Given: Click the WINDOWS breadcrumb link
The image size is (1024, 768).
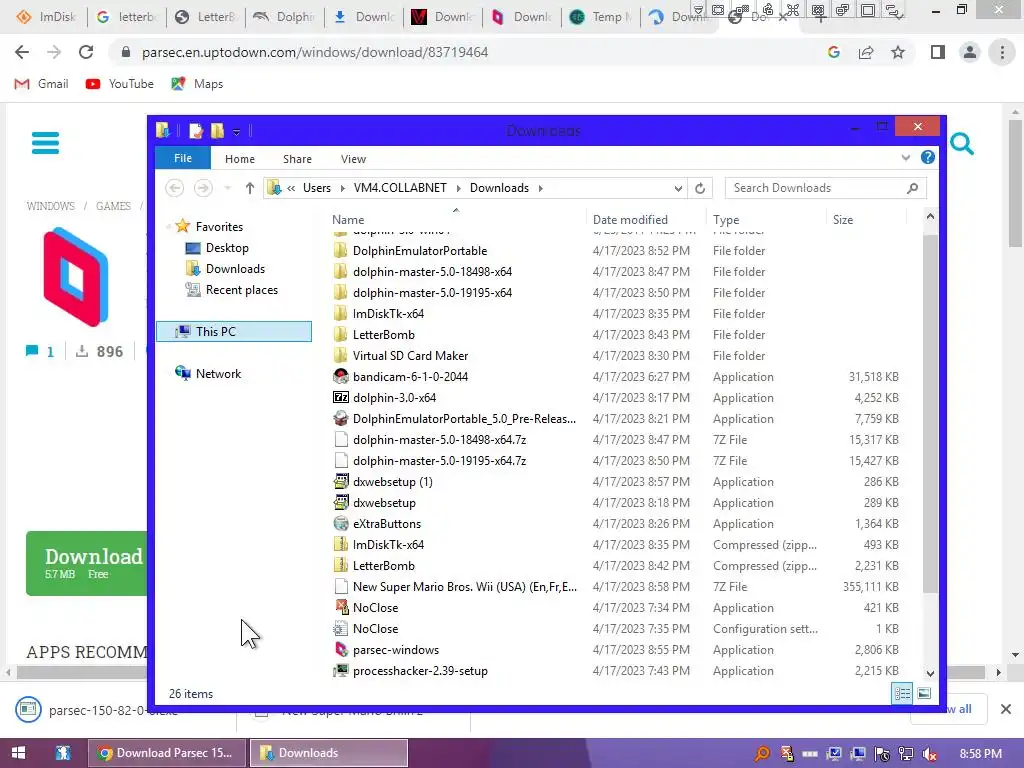Looking at the screenshot, I should (50, 206).
